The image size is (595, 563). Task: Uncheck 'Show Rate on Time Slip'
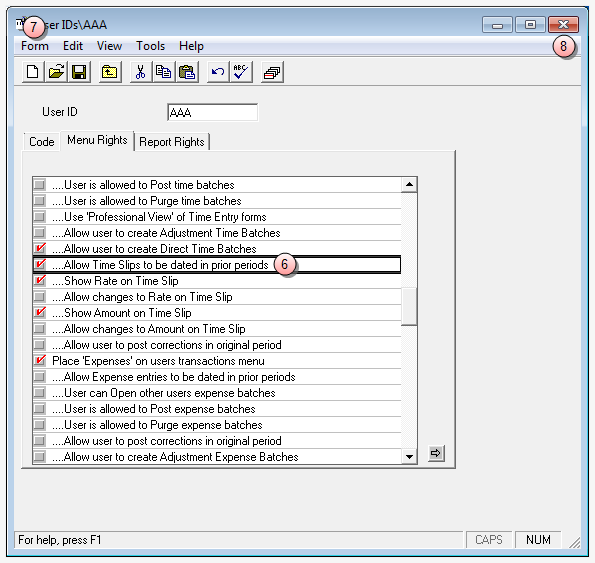(39, 281)
